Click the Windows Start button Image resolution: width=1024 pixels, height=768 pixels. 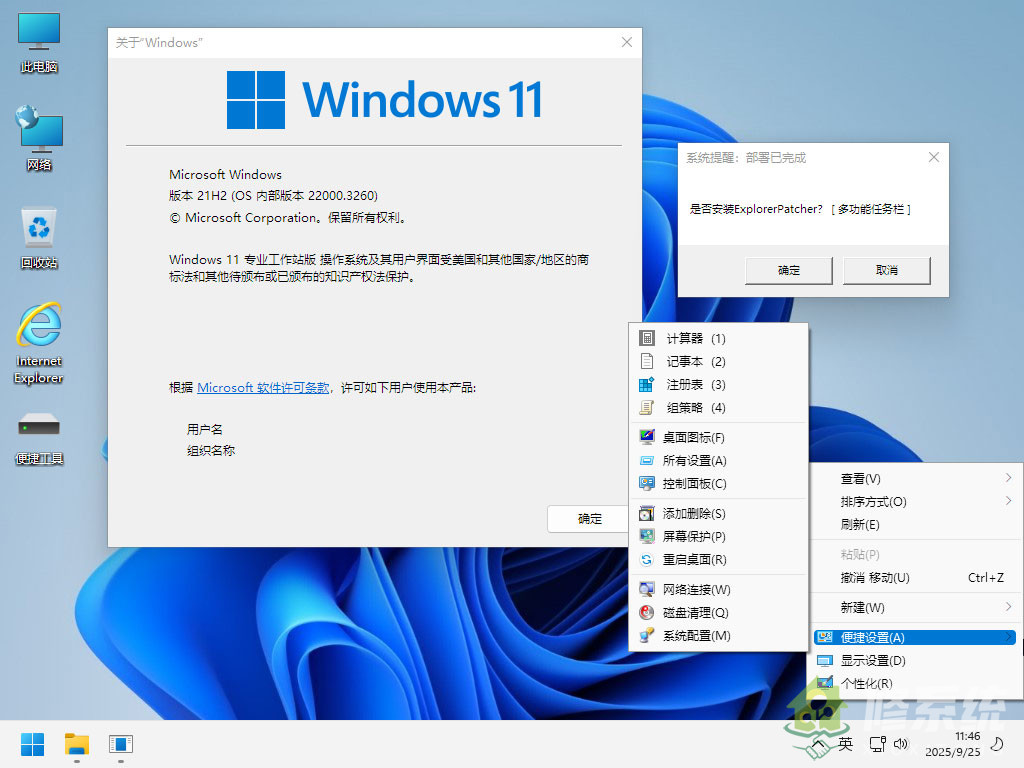point(32,744)
